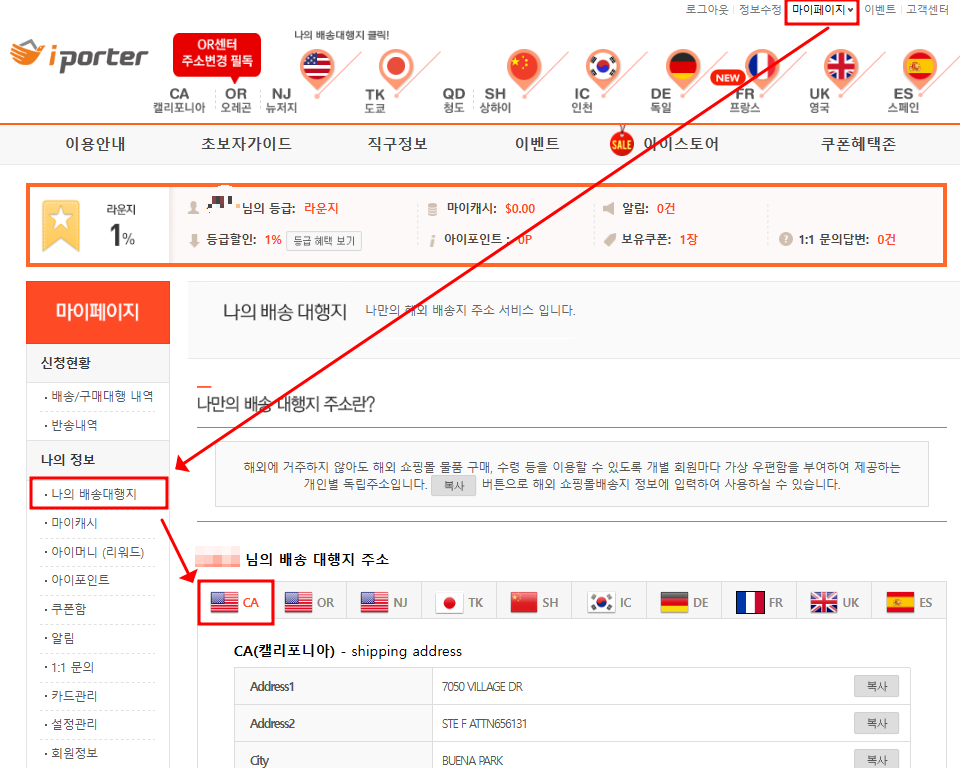Click the question mark icon by 1:1 문의답변
960x768 pixels.
pos(786,239)
